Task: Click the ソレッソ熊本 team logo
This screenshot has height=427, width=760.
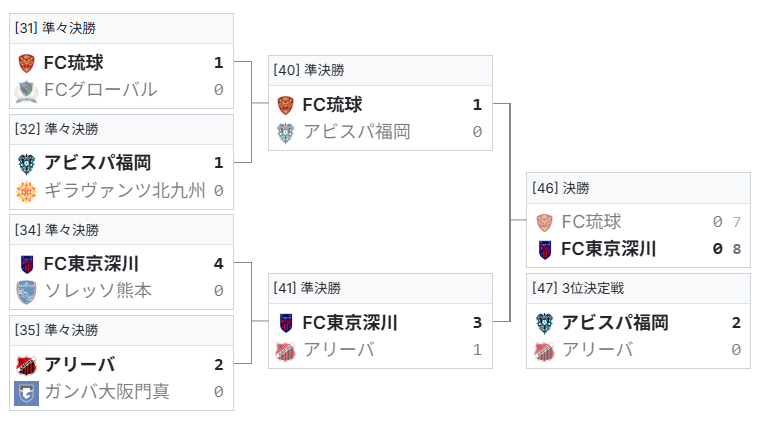Action: coord(26,291)
